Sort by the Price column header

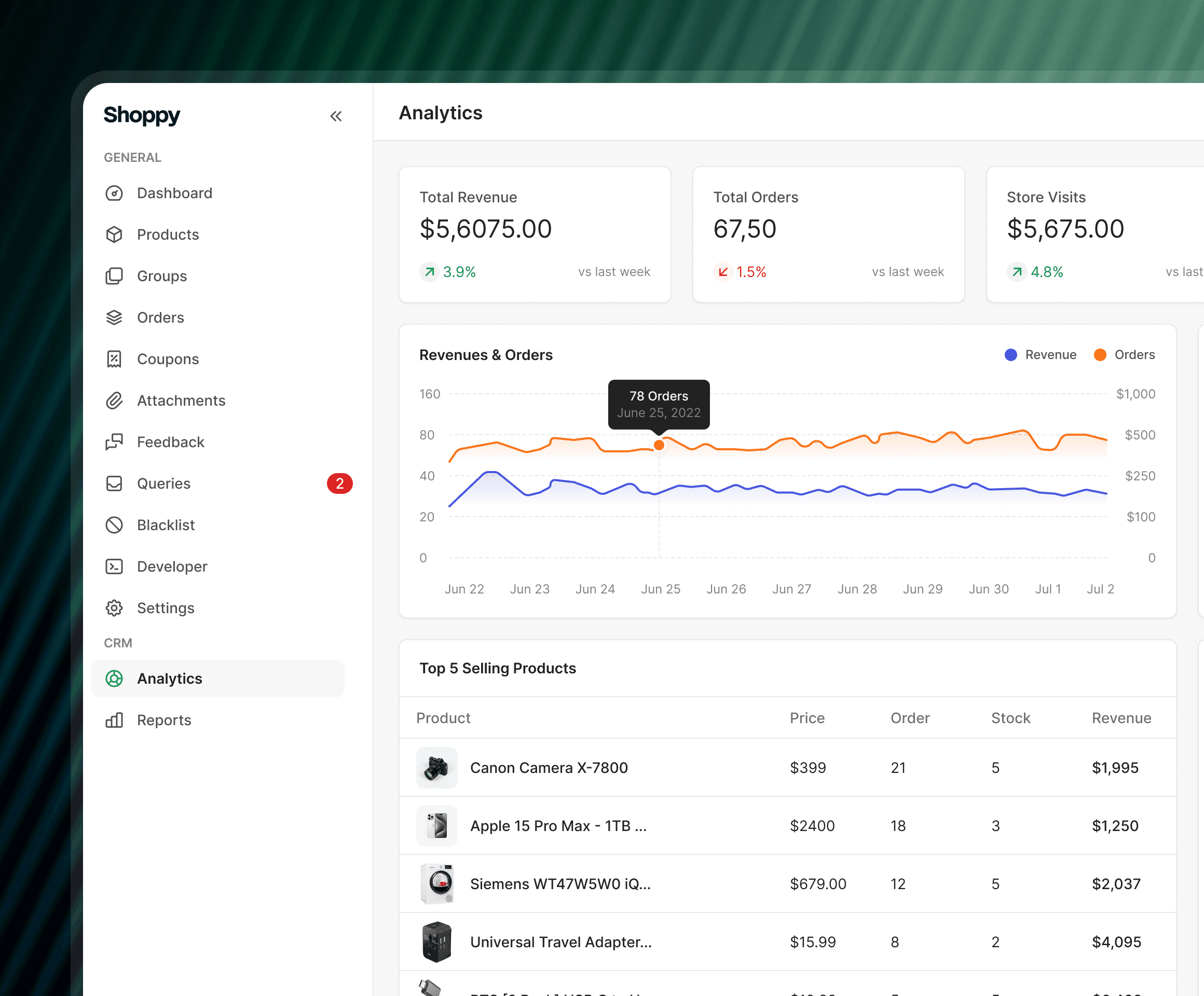[x=808, y=718]
